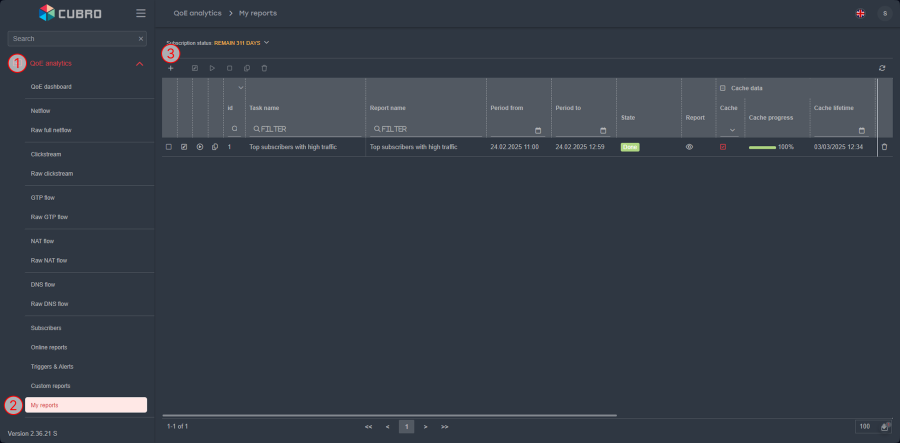Viewport: 900px width, 443px height.
Task: Select the row checkbox for task 1
Action: point(169,147)
